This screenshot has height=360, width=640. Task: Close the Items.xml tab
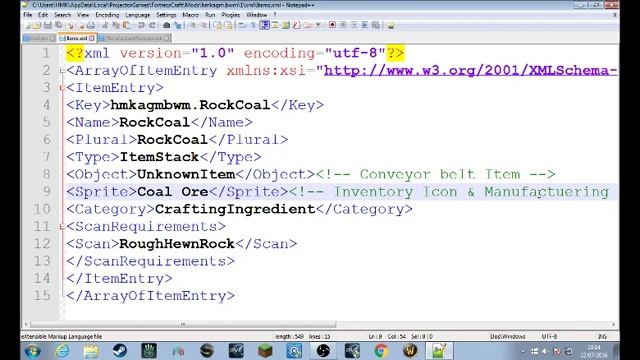(92, 38)
